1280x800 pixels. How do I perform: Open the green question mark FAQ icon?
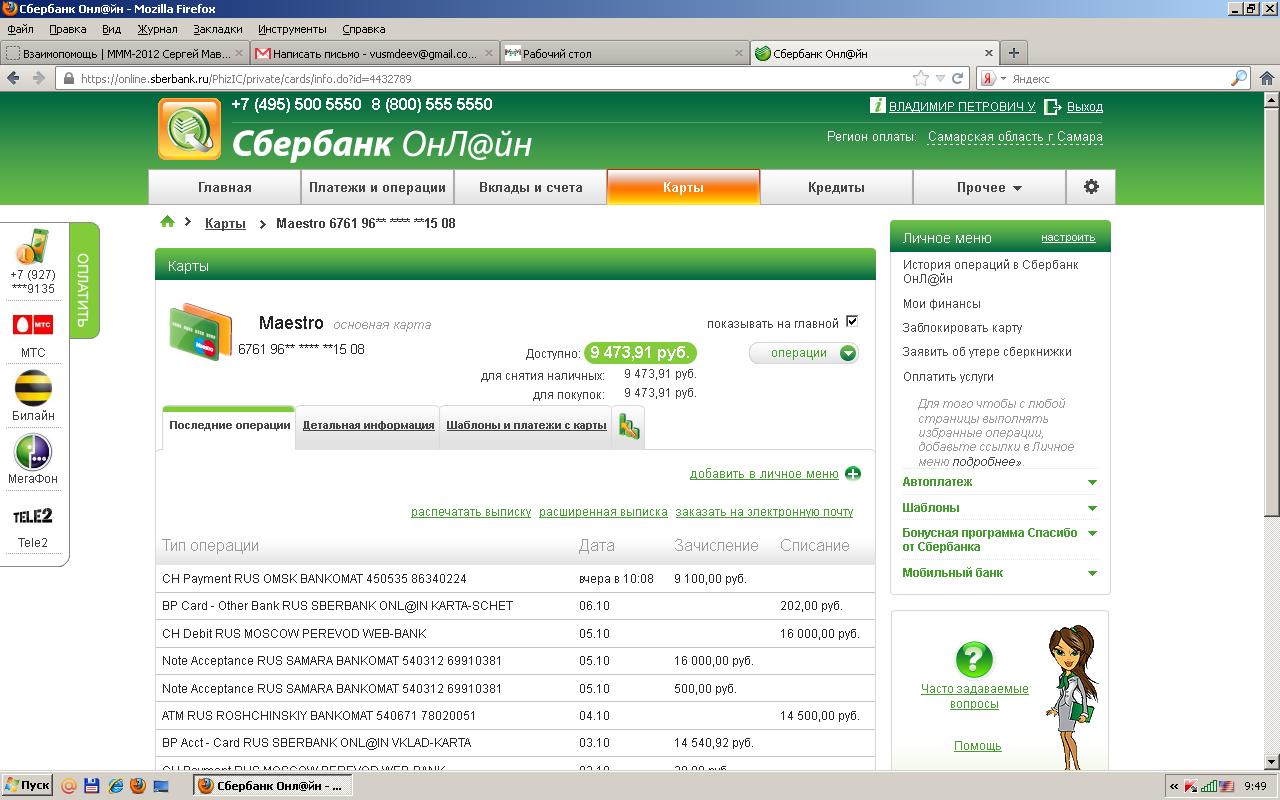tap(974, 660)
